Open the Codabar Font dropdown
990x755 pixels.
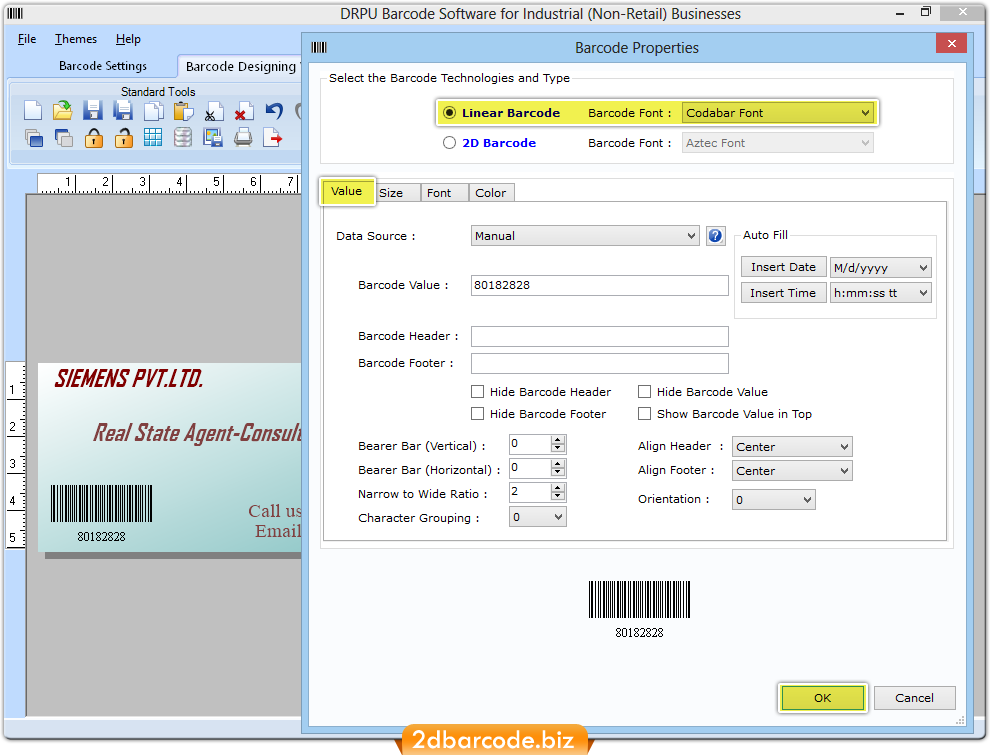778,113
